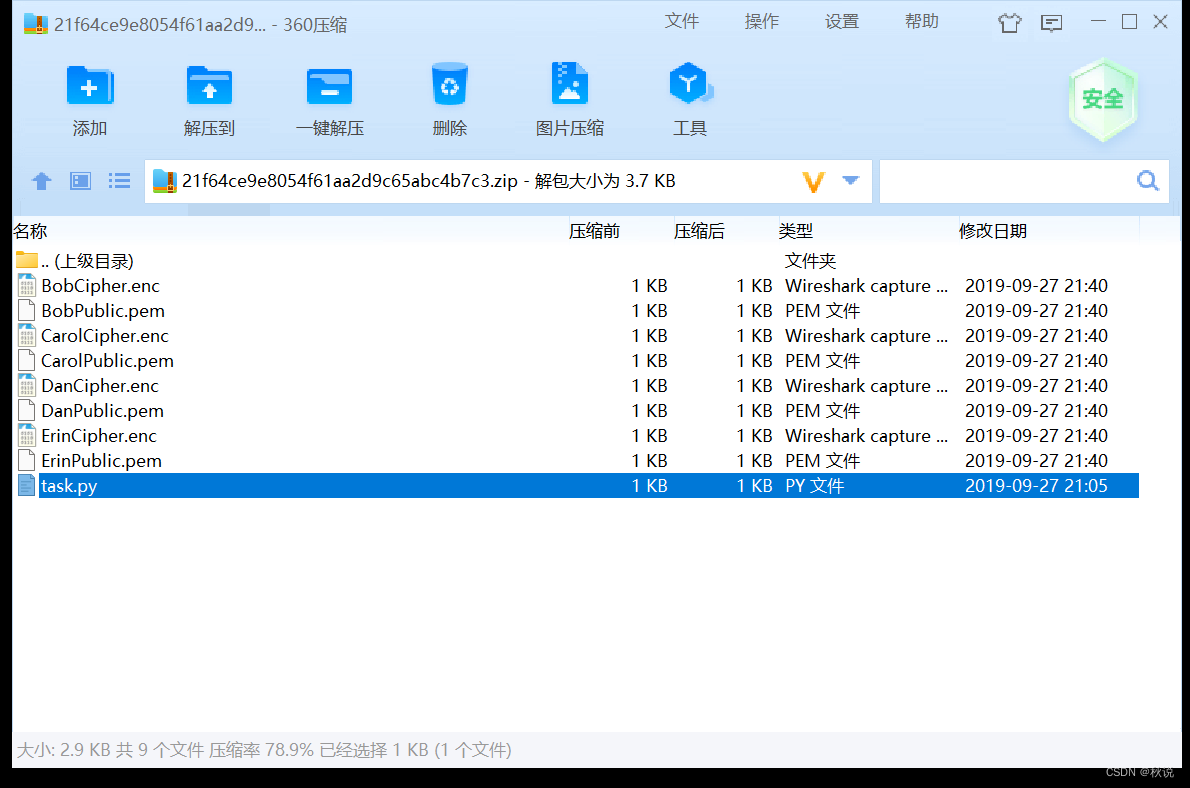Open the 图片压缩 image compression tool
Image resolution: width=1190 pixels, height=788 pixels.
[x=570, y=97]
